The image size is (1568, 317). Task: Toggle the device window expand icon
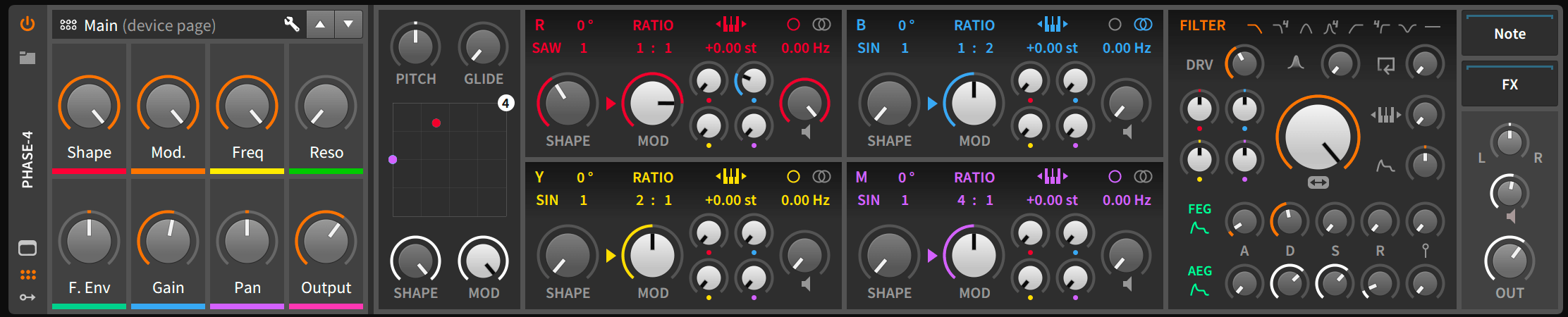point(27,248)
